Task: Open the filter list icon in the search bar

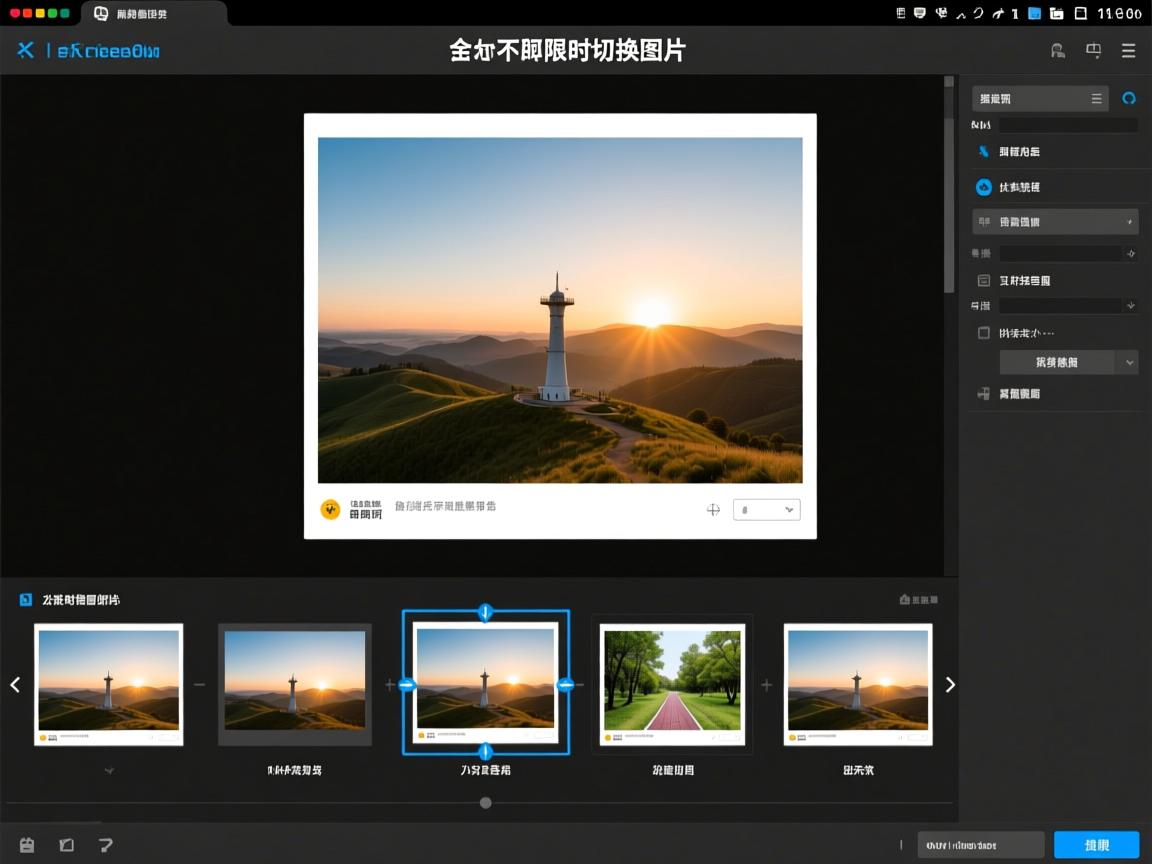Action: tap(1097, 98)
